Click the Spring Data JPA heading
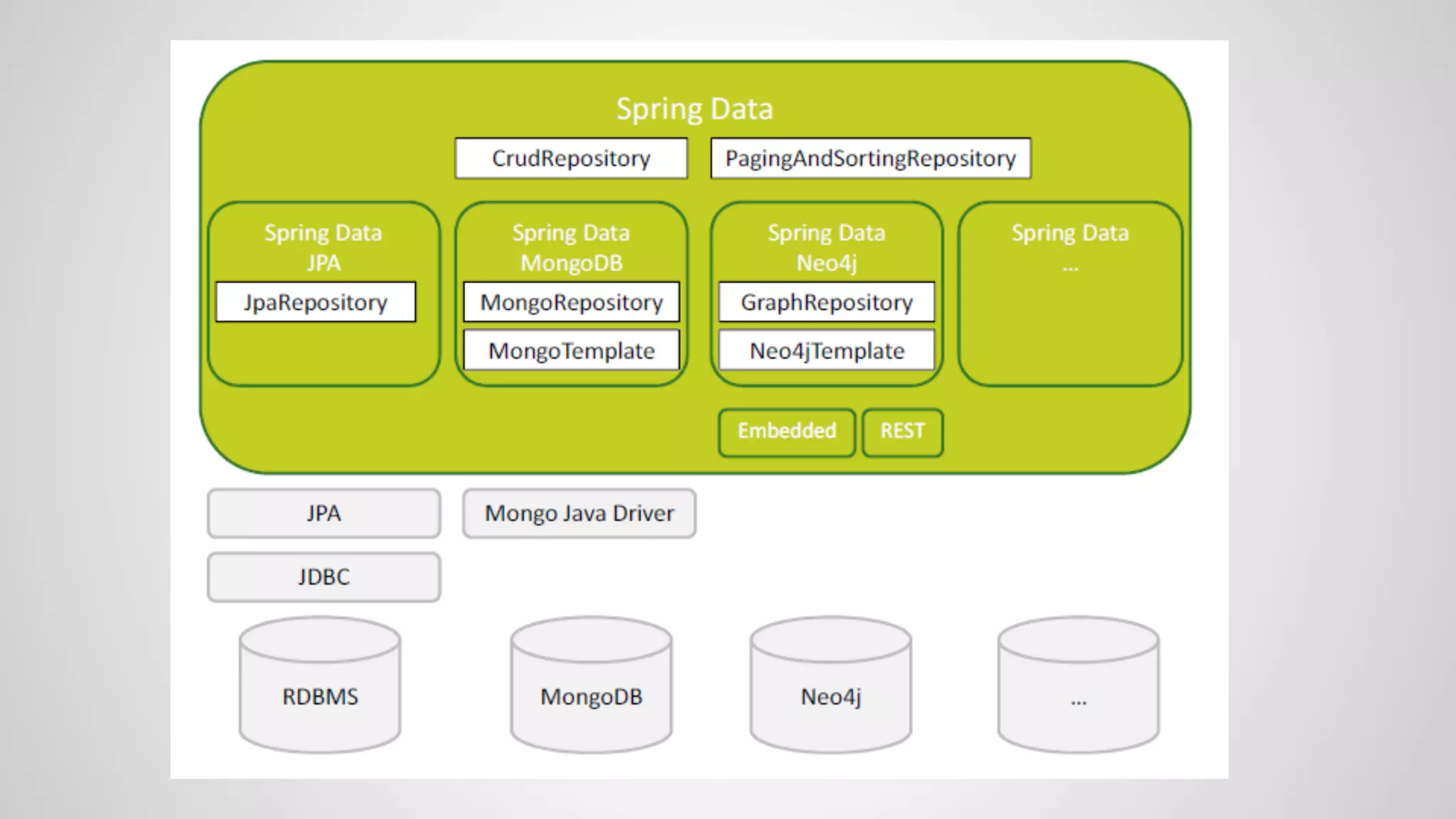This screenshot has width=1456, height=819. [x=323, y=247]
